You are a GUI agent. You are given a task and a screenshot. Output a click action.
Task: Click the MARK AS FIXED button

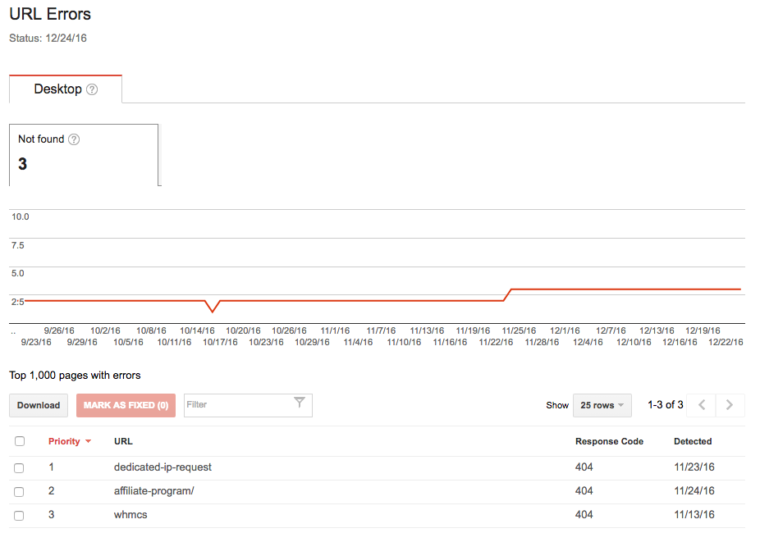tap(126, 405)
